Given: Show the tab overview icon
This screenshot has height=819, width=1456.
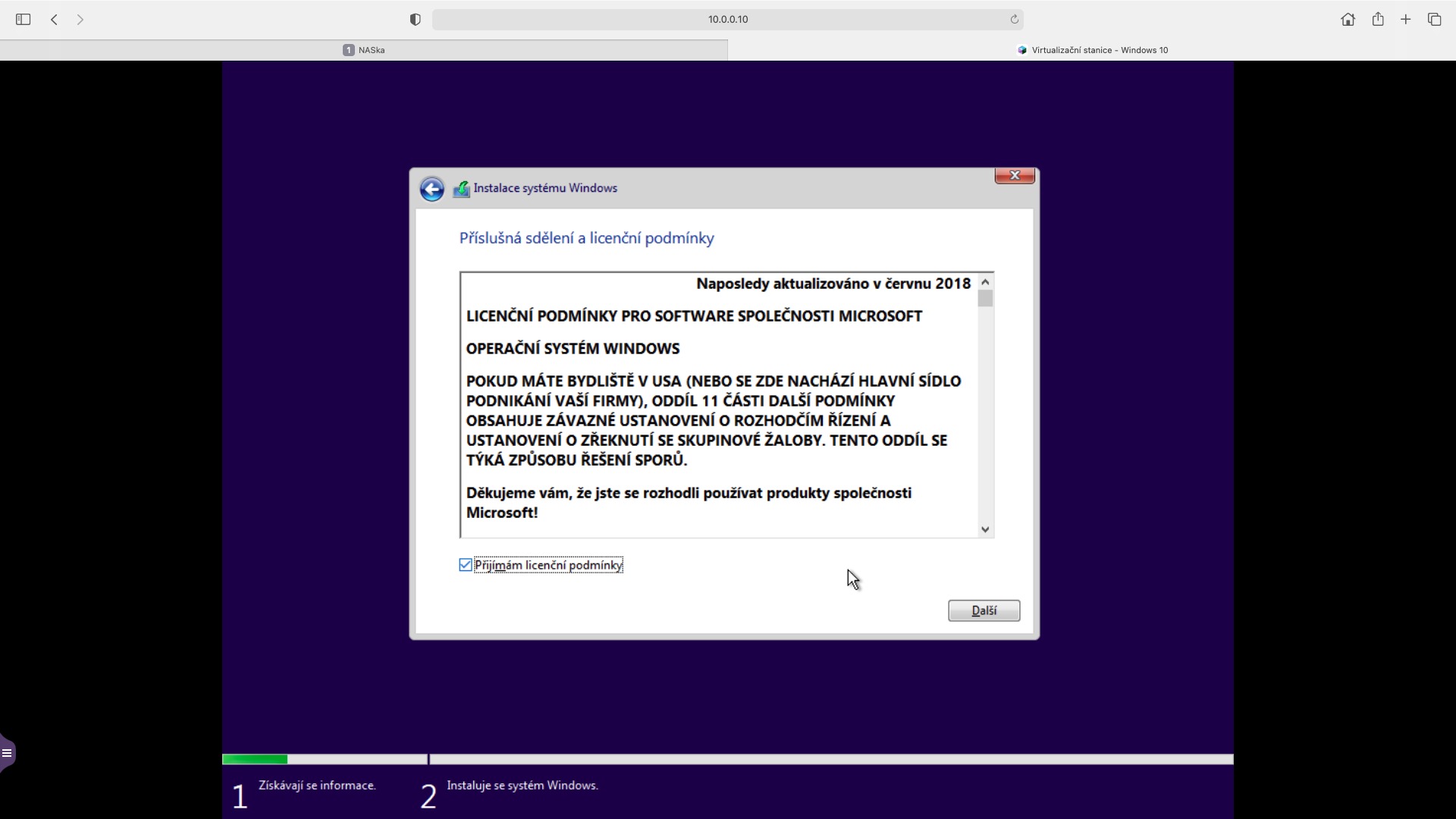Looking at the screenshot, I should coord(1434,20).
